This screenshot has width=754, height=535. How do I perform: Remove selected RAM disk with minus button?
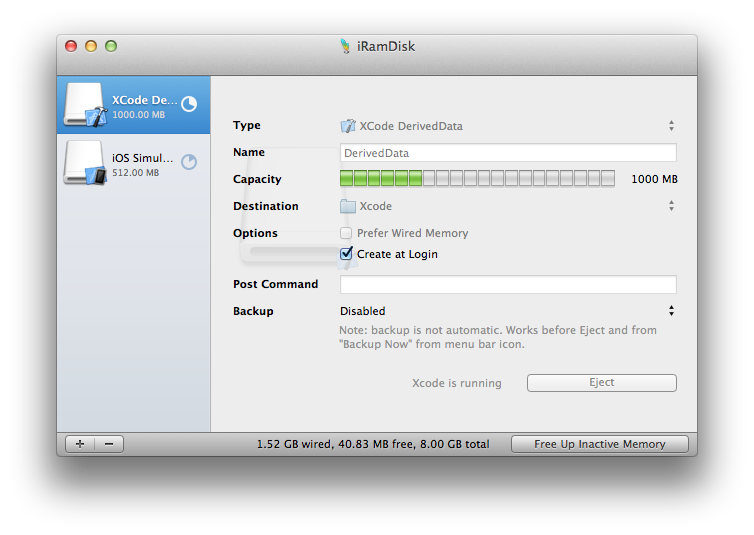click(x=109, y=444)
